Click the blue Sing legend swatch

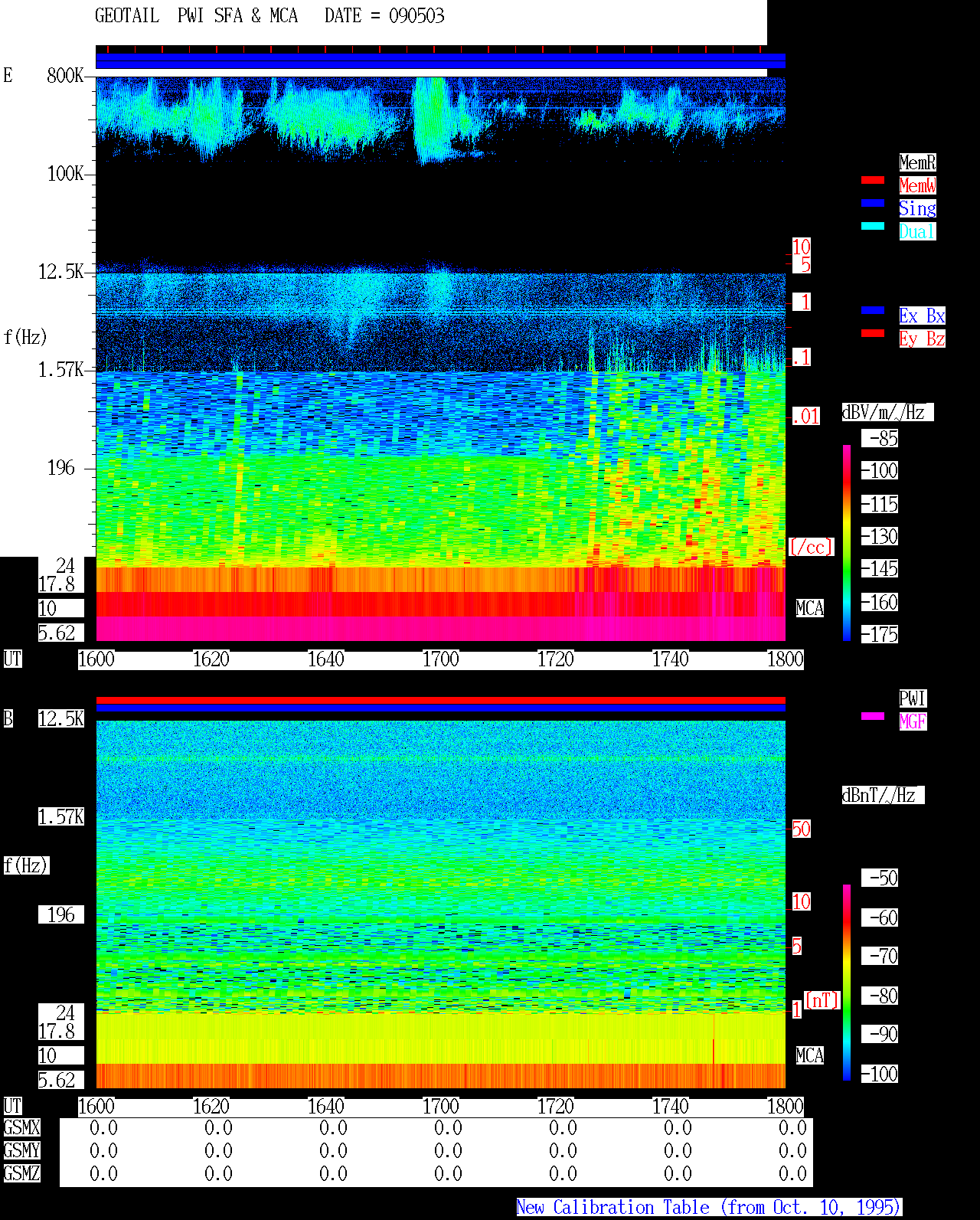point(873,203)
